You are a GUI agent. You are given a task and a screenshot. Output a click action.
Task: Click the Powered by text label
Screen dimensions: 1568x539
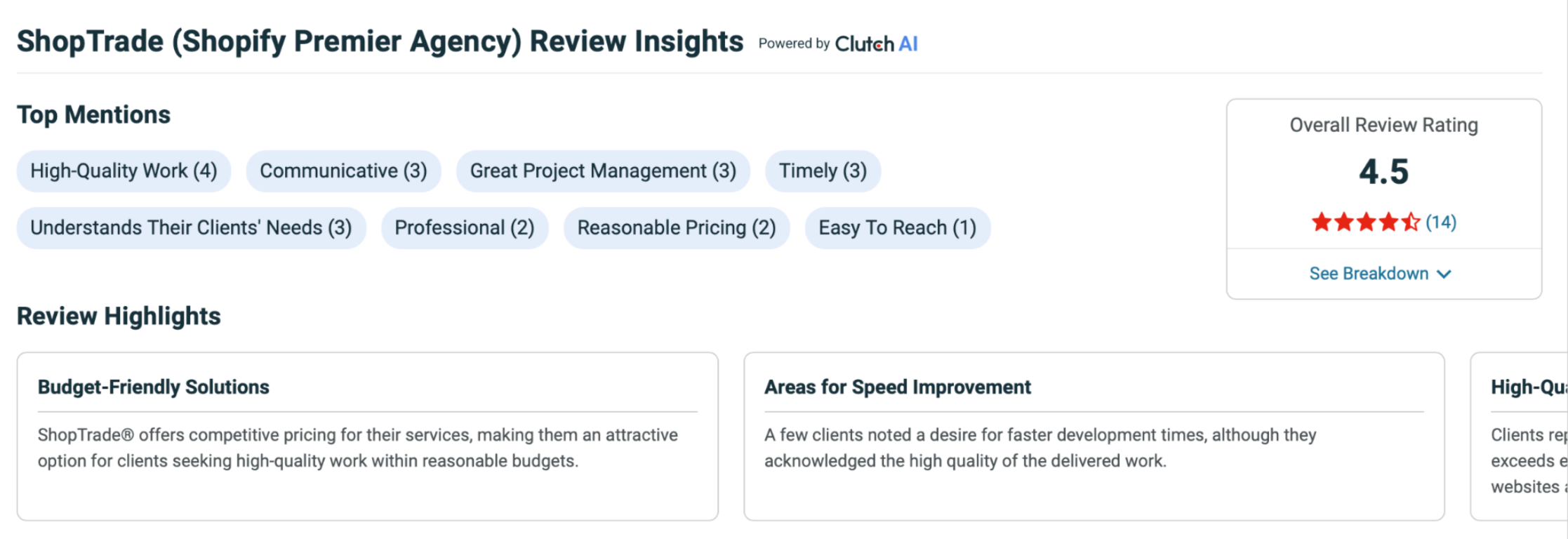point(794,44)
